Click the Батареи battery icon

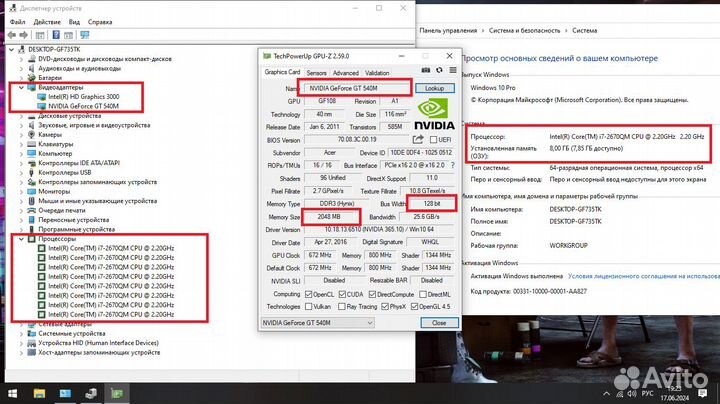[32, 78]
